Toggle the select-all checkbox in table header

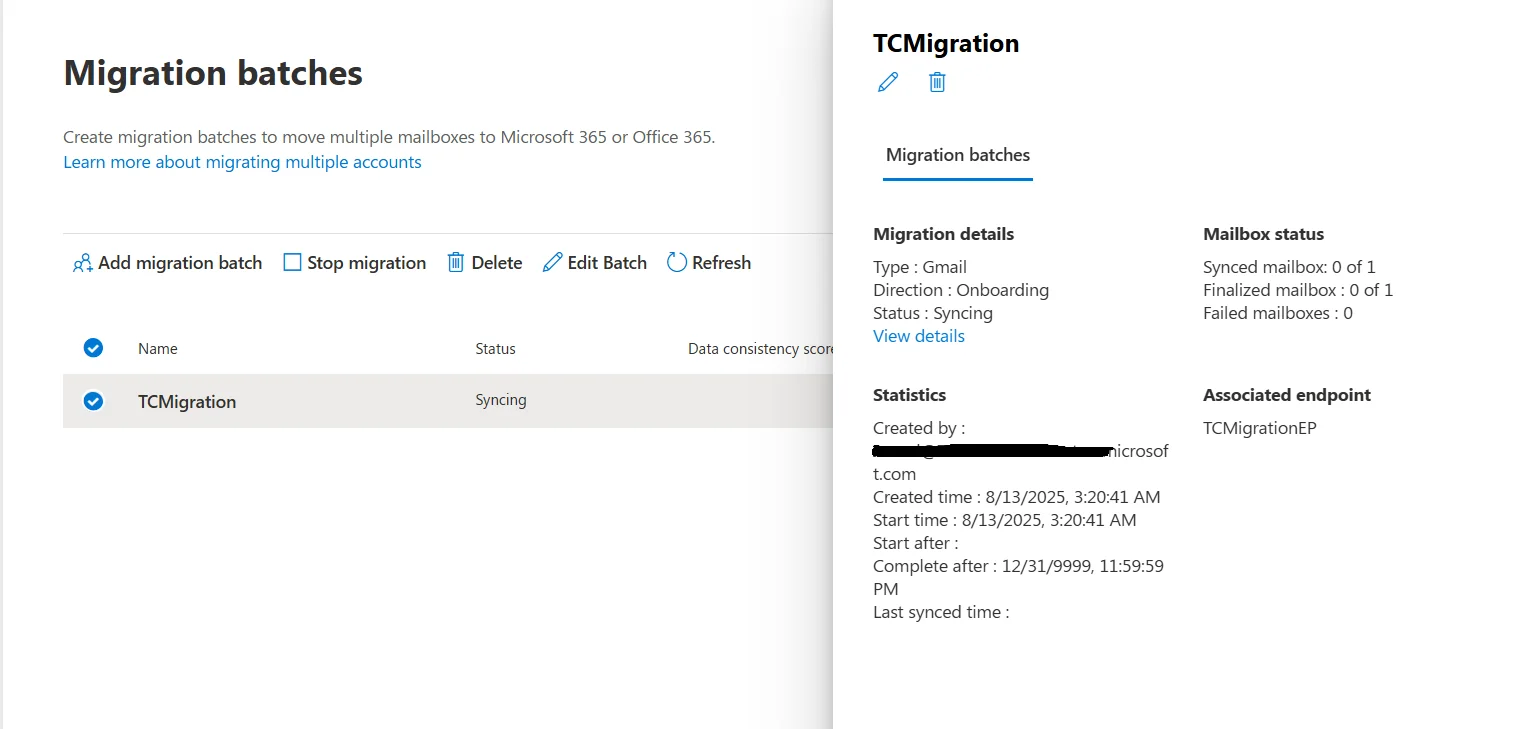coord(93,348)
